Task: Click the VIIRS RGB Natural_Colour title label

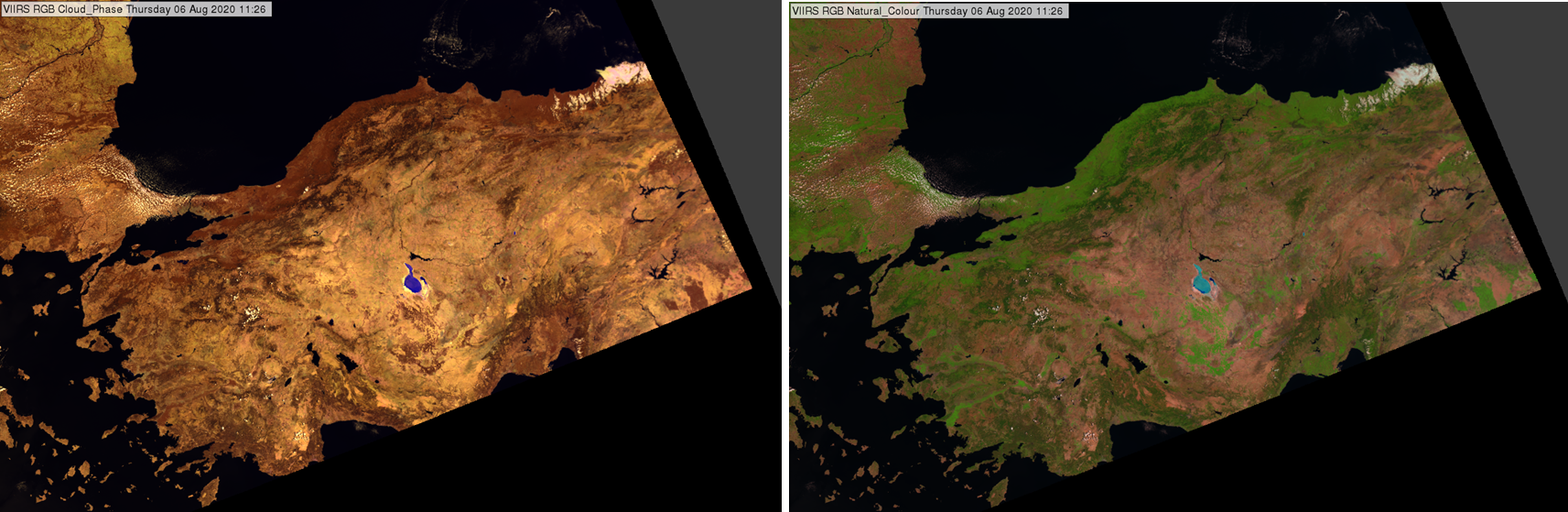Action: (x=928, y=11)
